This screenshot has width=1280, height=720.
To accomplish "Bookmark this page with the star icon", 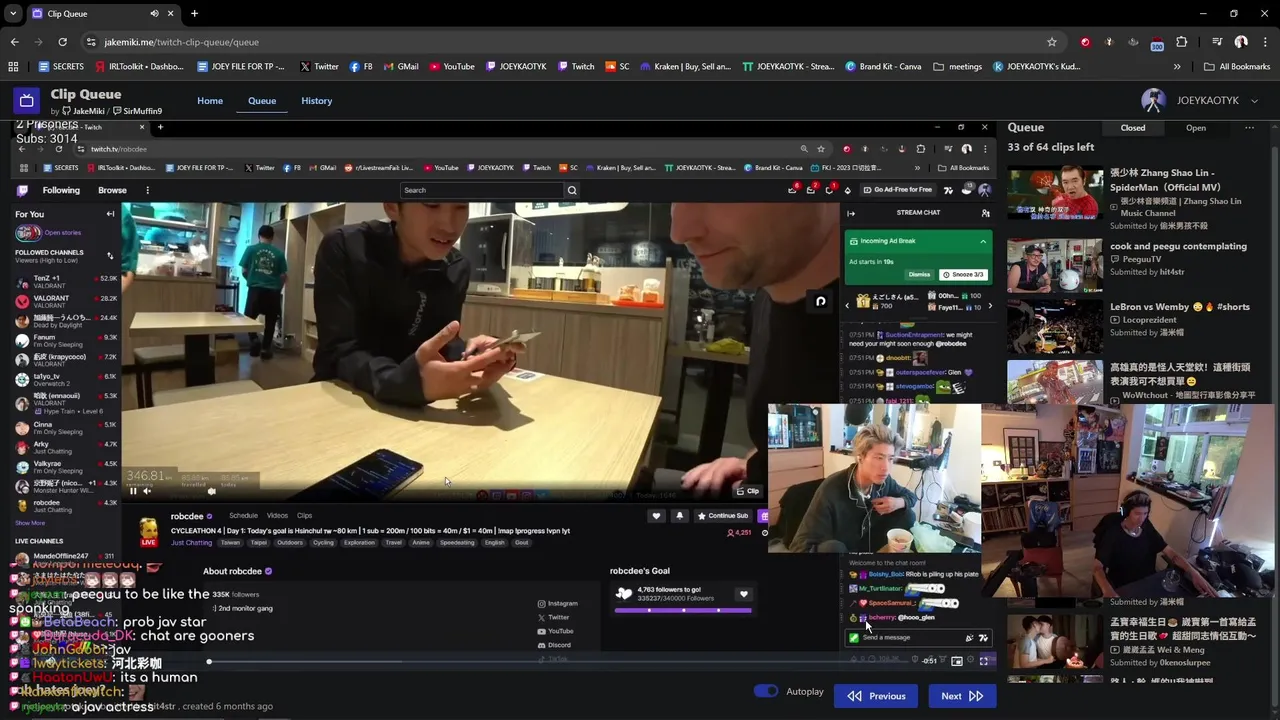I will click(1051, 42).
